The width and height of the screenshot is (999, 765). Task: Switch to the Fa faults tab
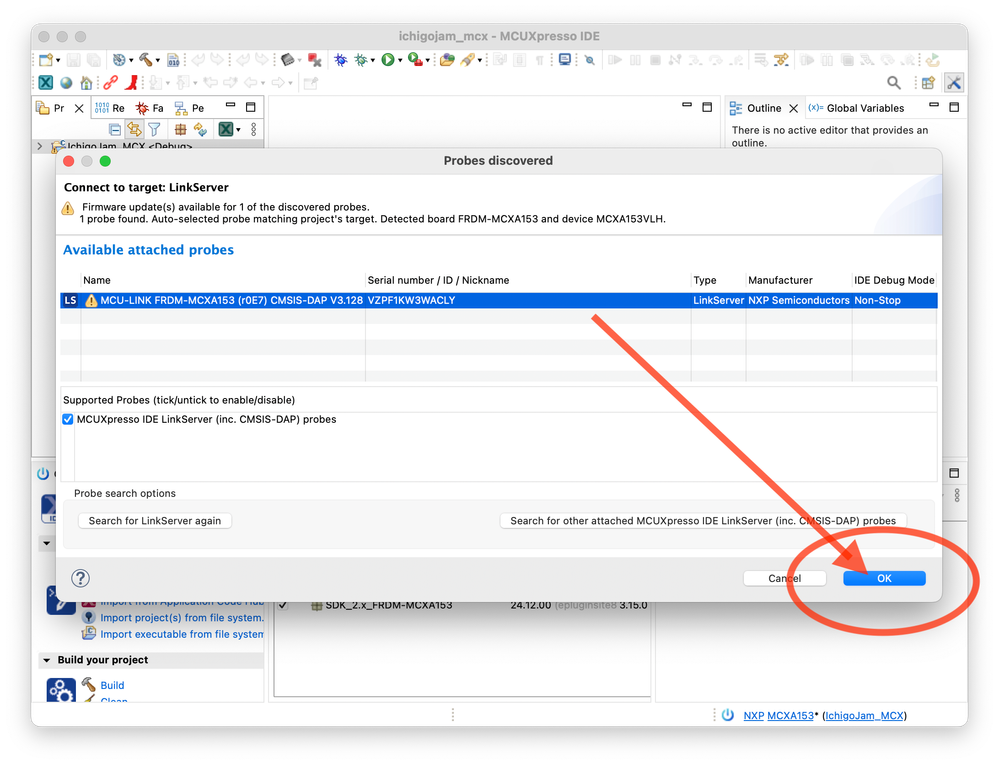[x=150, y=108]
